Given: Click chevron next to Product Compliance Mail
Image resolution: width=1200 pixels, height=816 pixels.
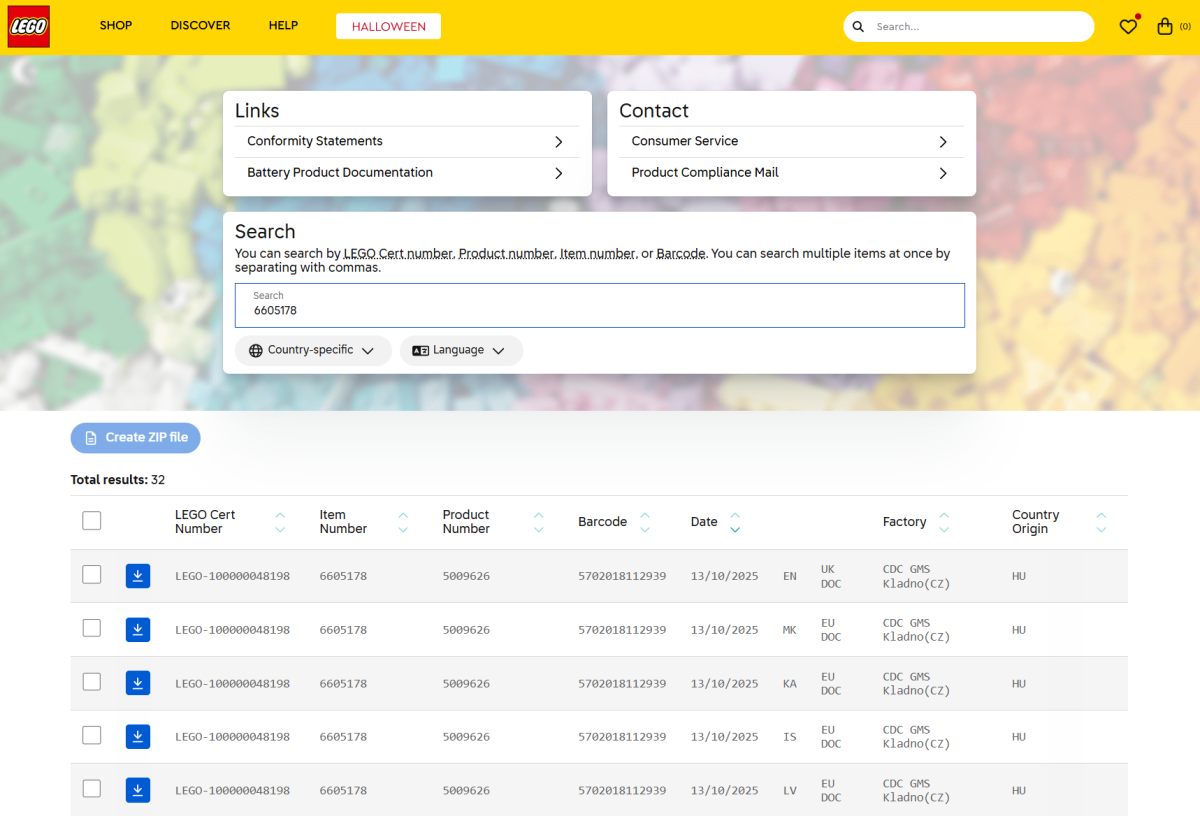Looking at the screenshot, I should tap(943, 173).
